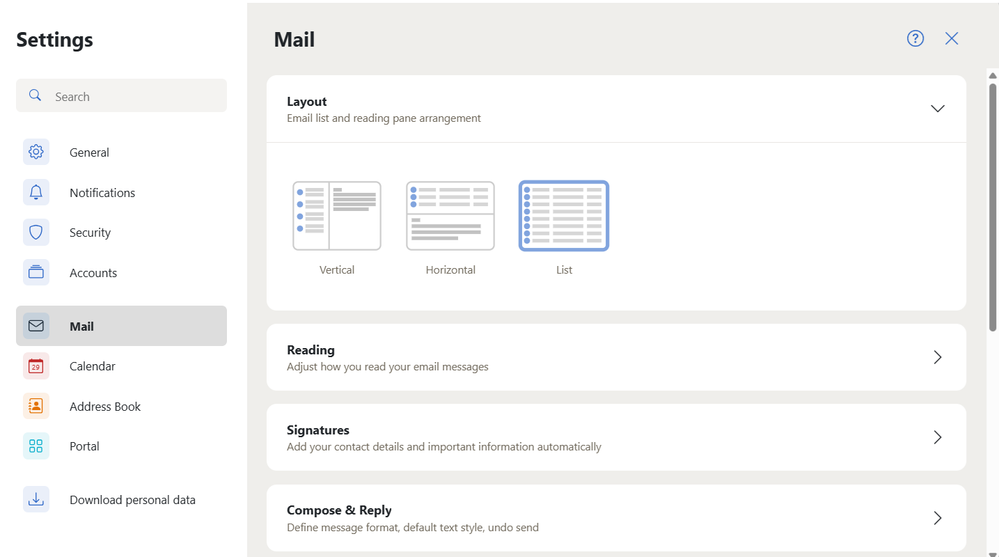
Task: Click the Accounts icon in sidebar
Action: pyautogui.click(x=36, y=272)
